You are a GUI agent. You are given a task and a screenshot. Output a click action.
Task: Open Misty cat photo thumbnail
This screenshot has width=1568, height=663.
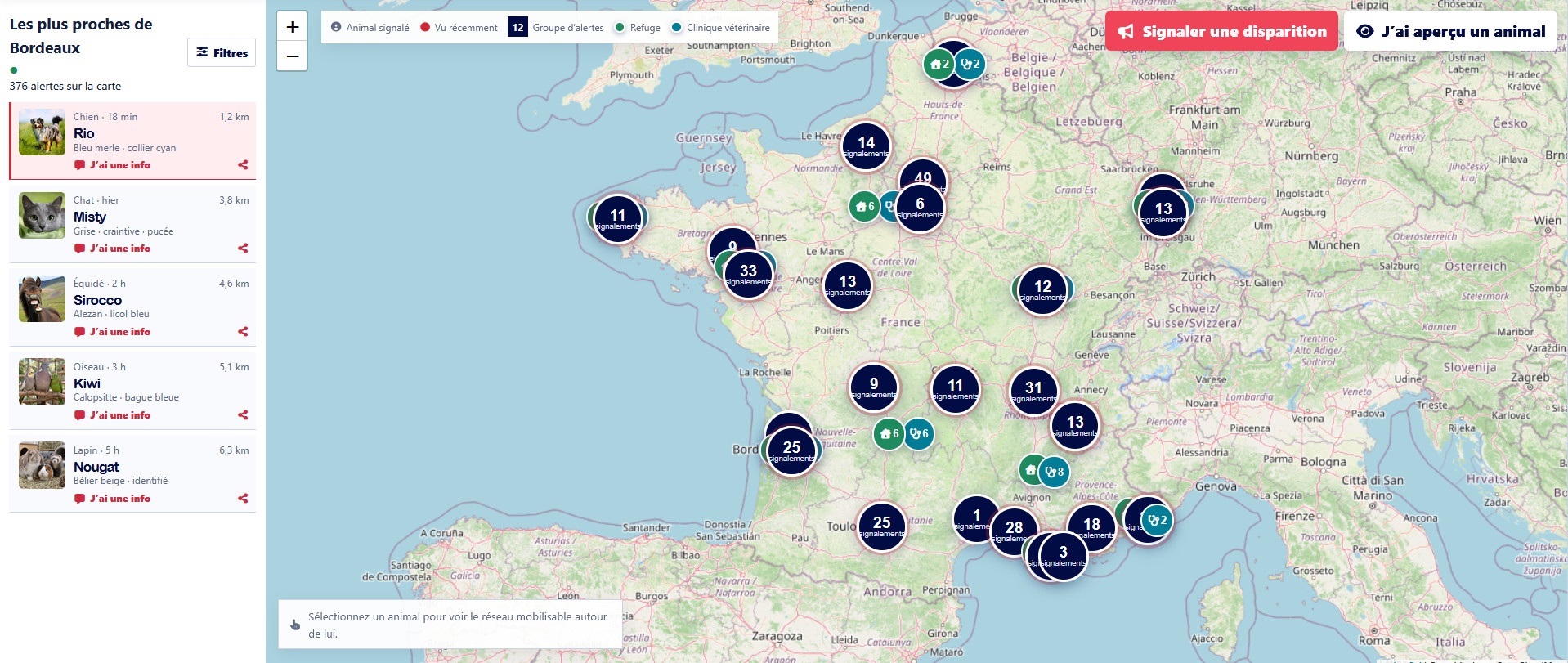point(42,216)
